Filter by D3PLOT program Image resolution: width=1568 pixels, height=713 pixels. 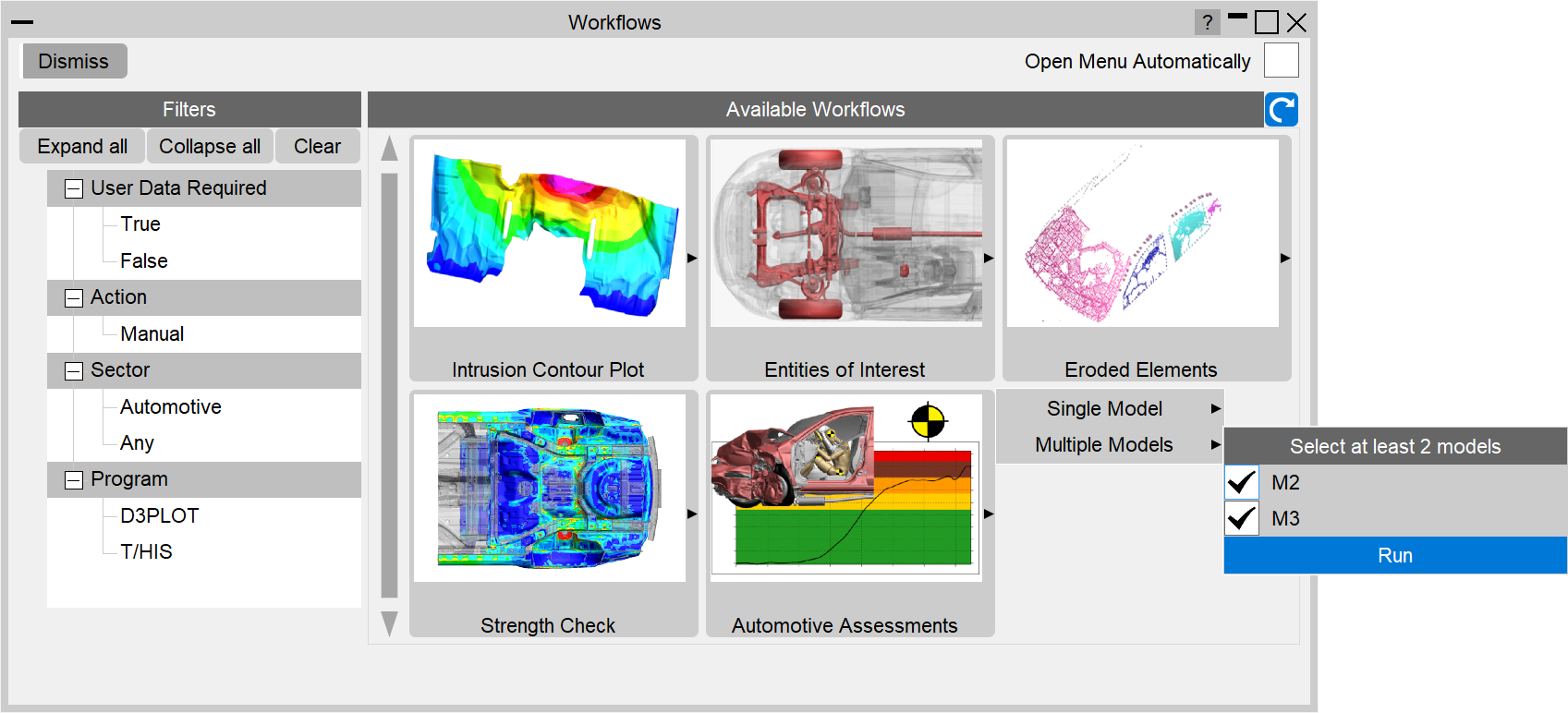coord(159,515)
